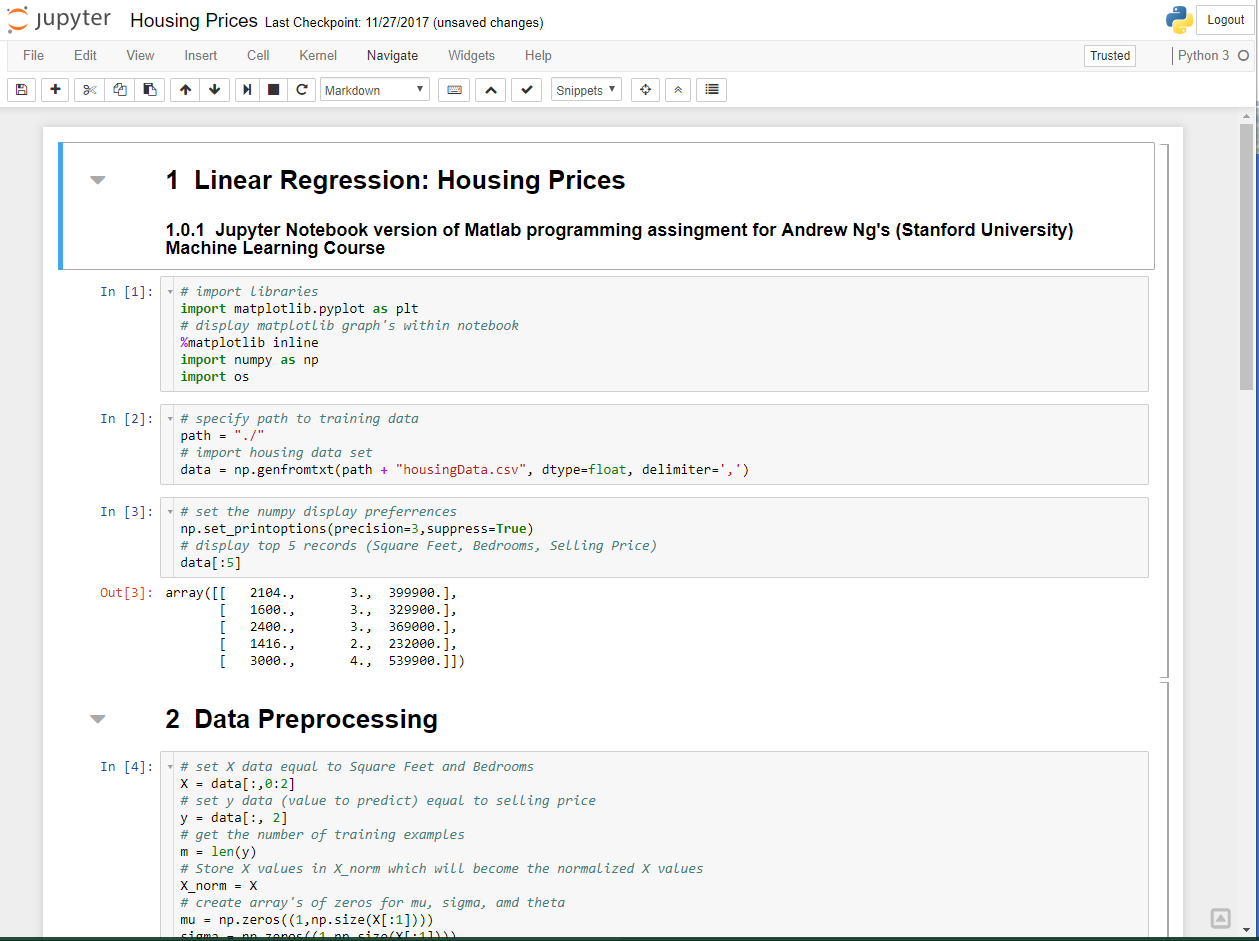Click the line 'import numpy as np'

[x=249, y=360]
